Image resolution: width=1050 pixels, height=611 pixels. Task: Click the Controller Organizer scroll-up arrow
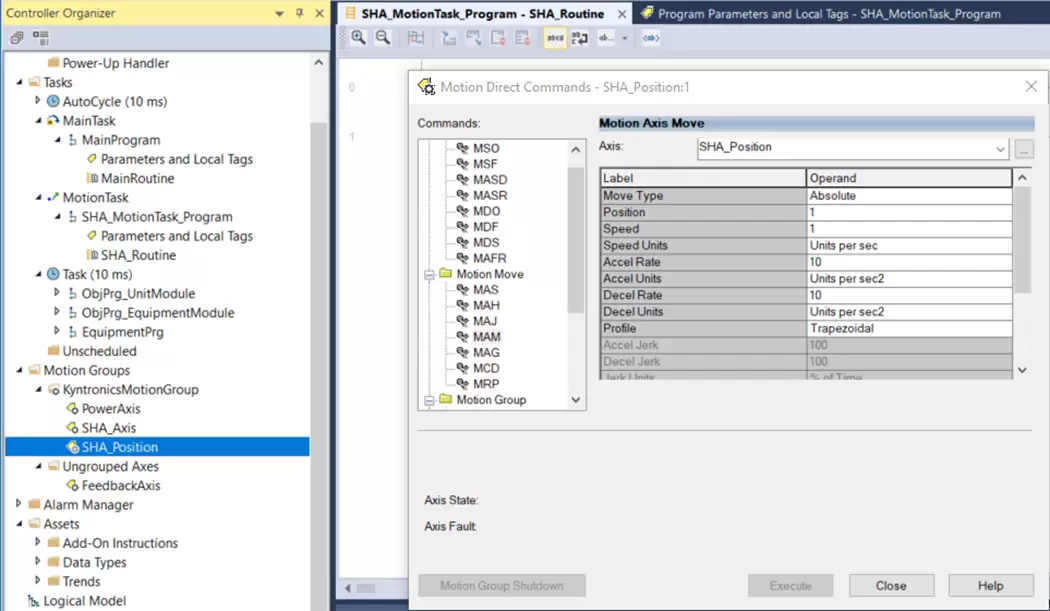[x=319, y=62]
